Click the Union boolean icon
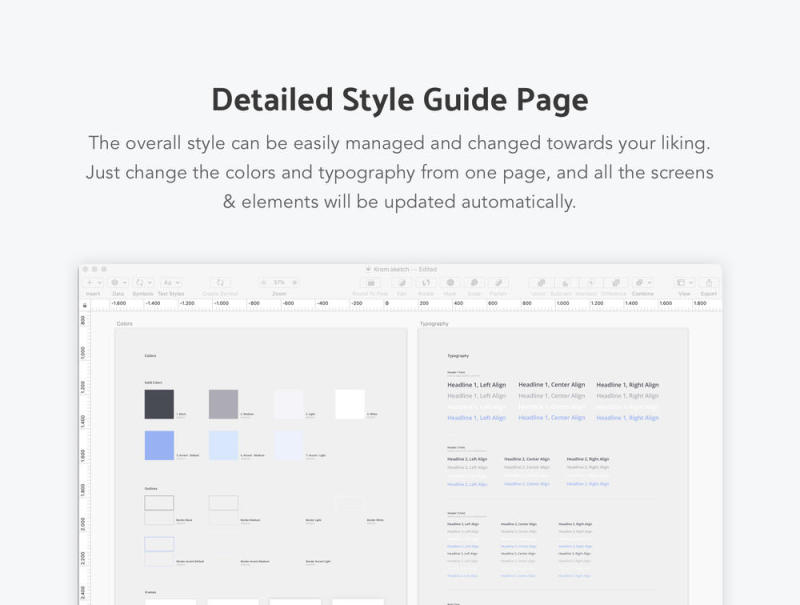 point(539,283)
